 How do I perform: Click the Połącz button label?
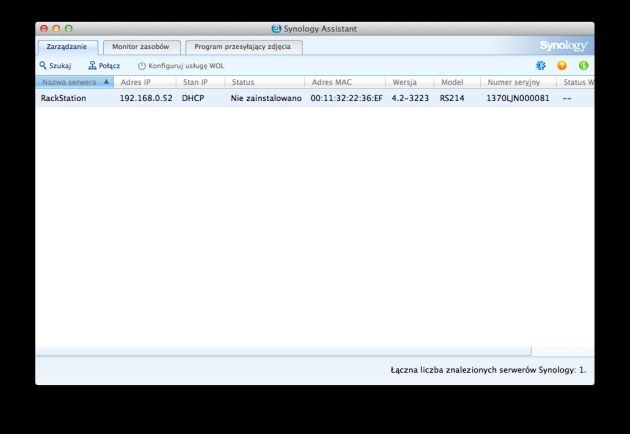pyautogui.click(x=109, y=66)
